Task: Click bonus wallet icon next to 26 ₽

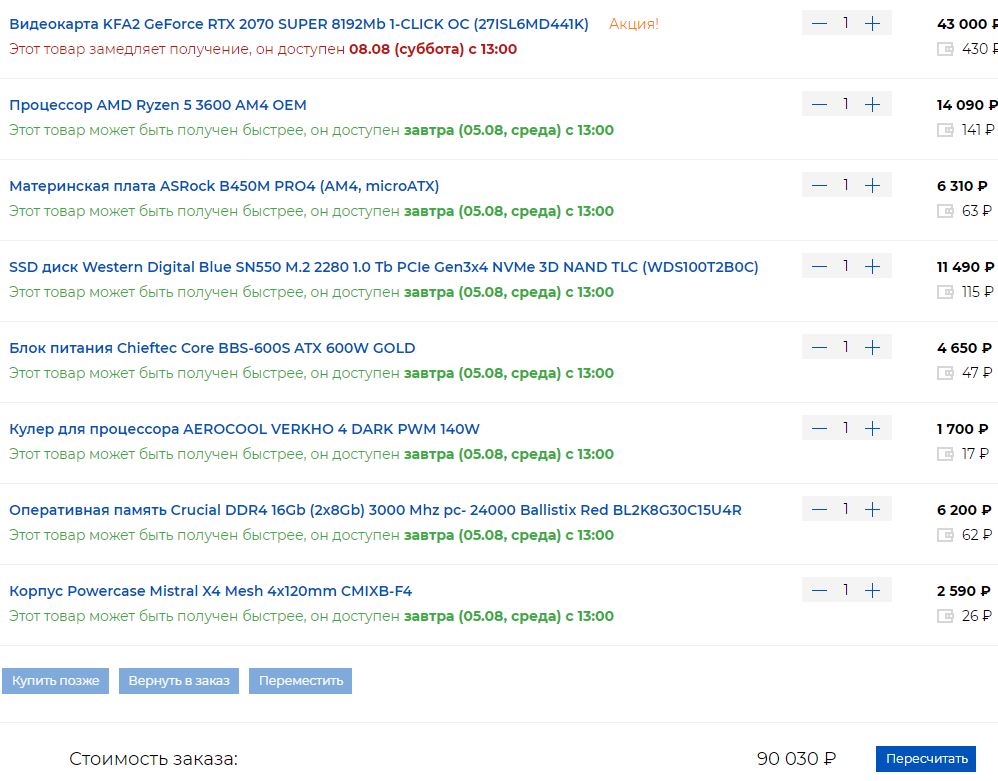Action: click(x=945, y=616)
